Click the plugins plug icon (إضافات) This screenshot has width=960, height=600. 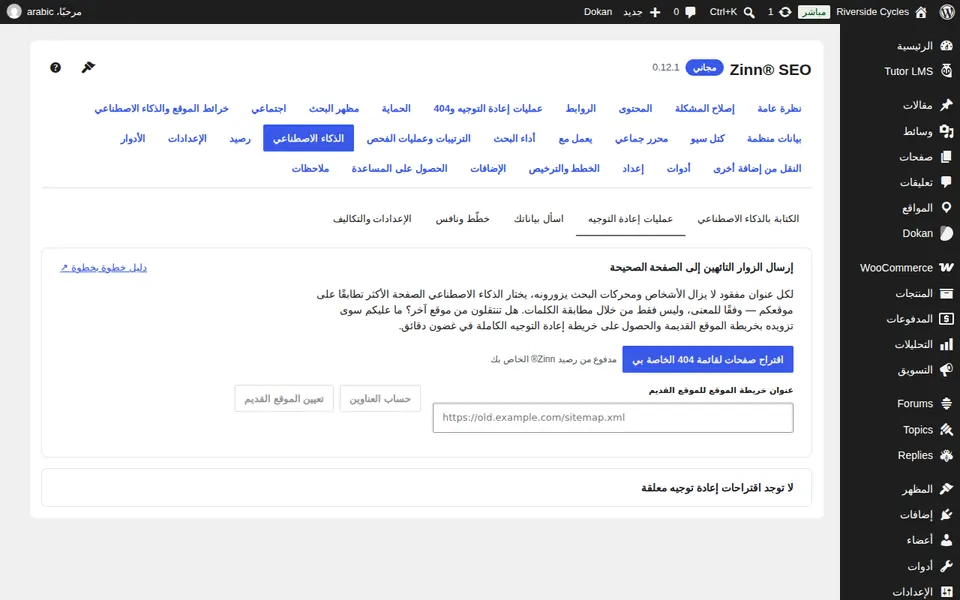946,514
